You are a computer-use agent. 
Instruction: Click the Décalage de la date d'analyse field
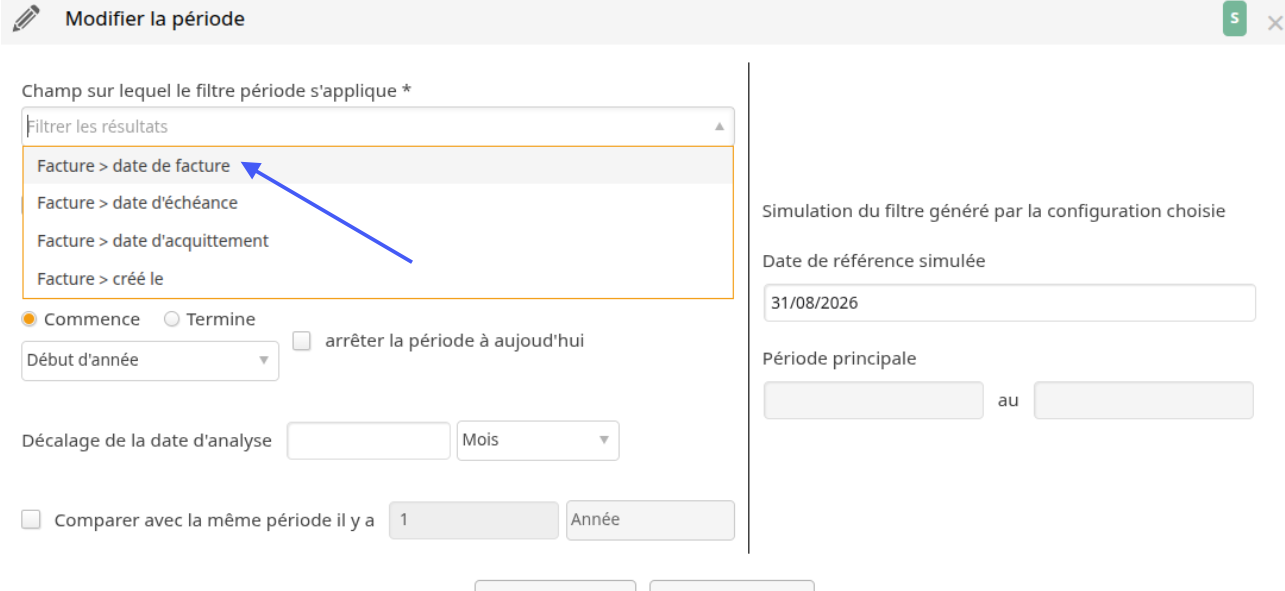pos(369,441)
